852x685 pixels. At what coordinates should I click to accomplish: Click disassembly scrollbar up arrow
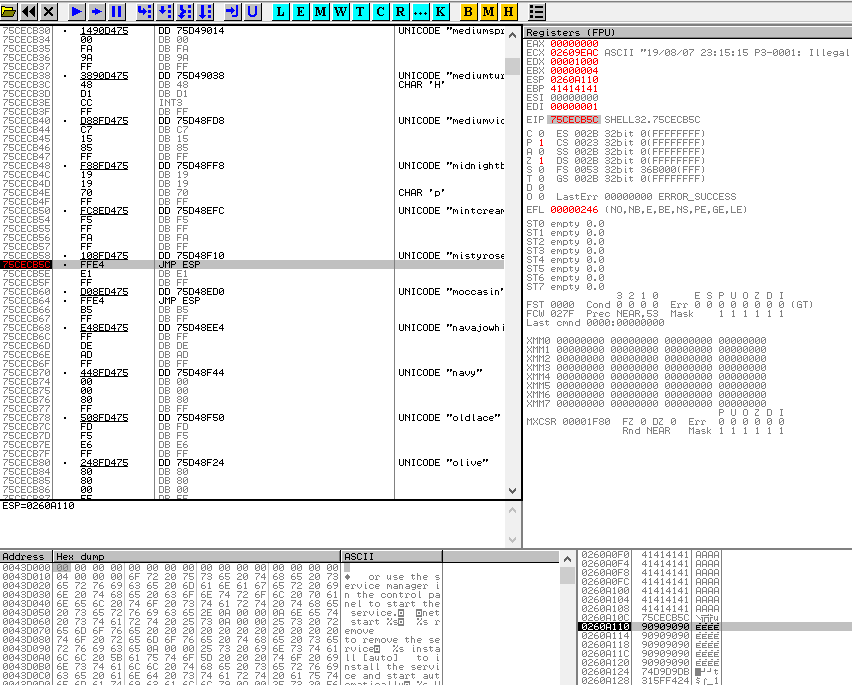click(512, 35)
